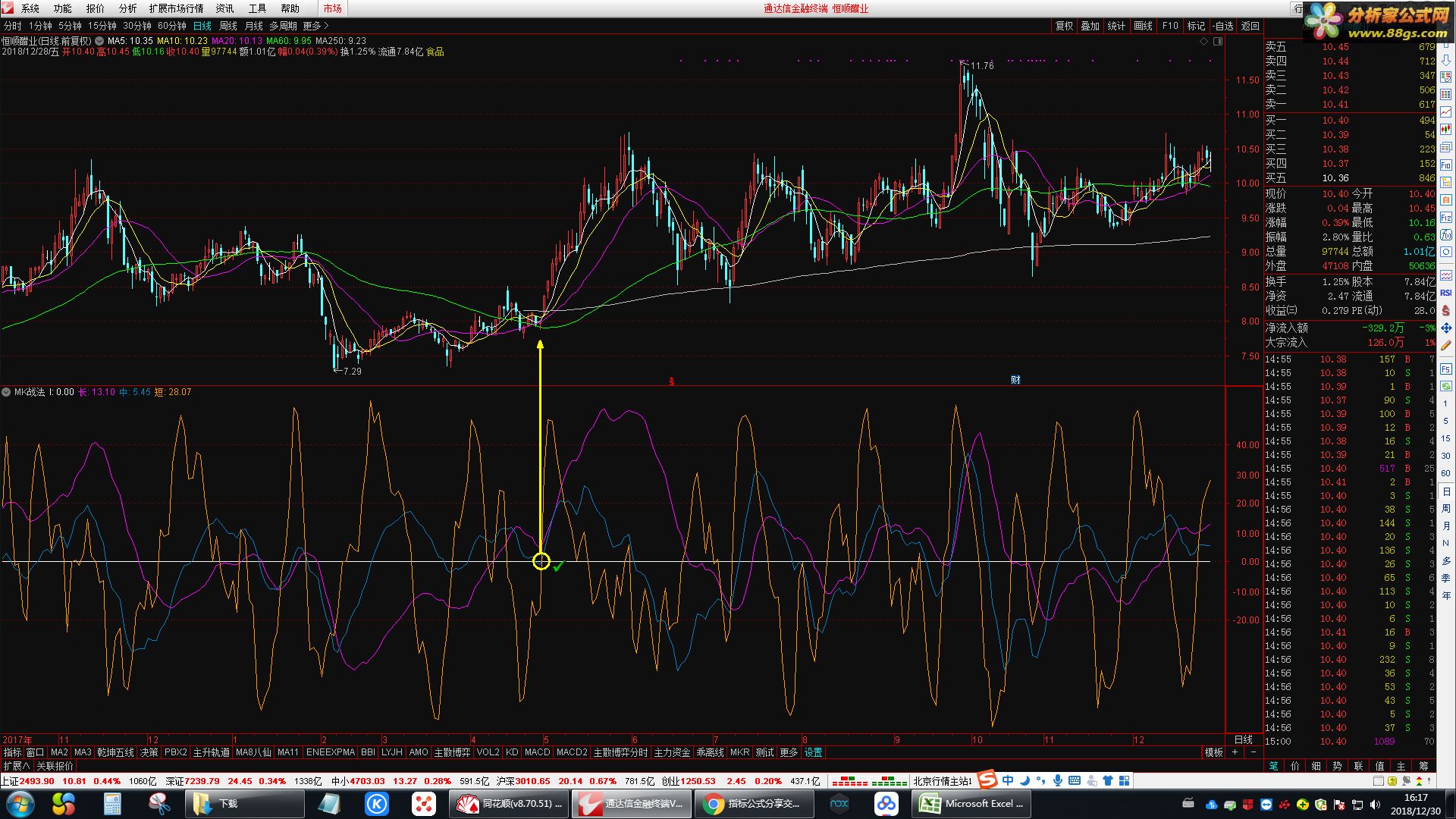Expand the 更多 periods dropdown

(x=315, y=26)
